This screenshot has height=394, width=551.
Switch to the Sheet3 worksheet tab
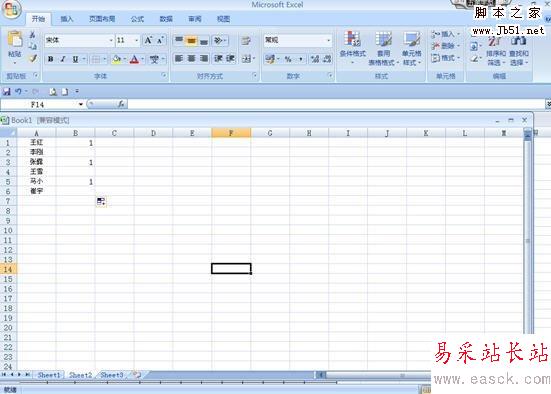(112, 375)
